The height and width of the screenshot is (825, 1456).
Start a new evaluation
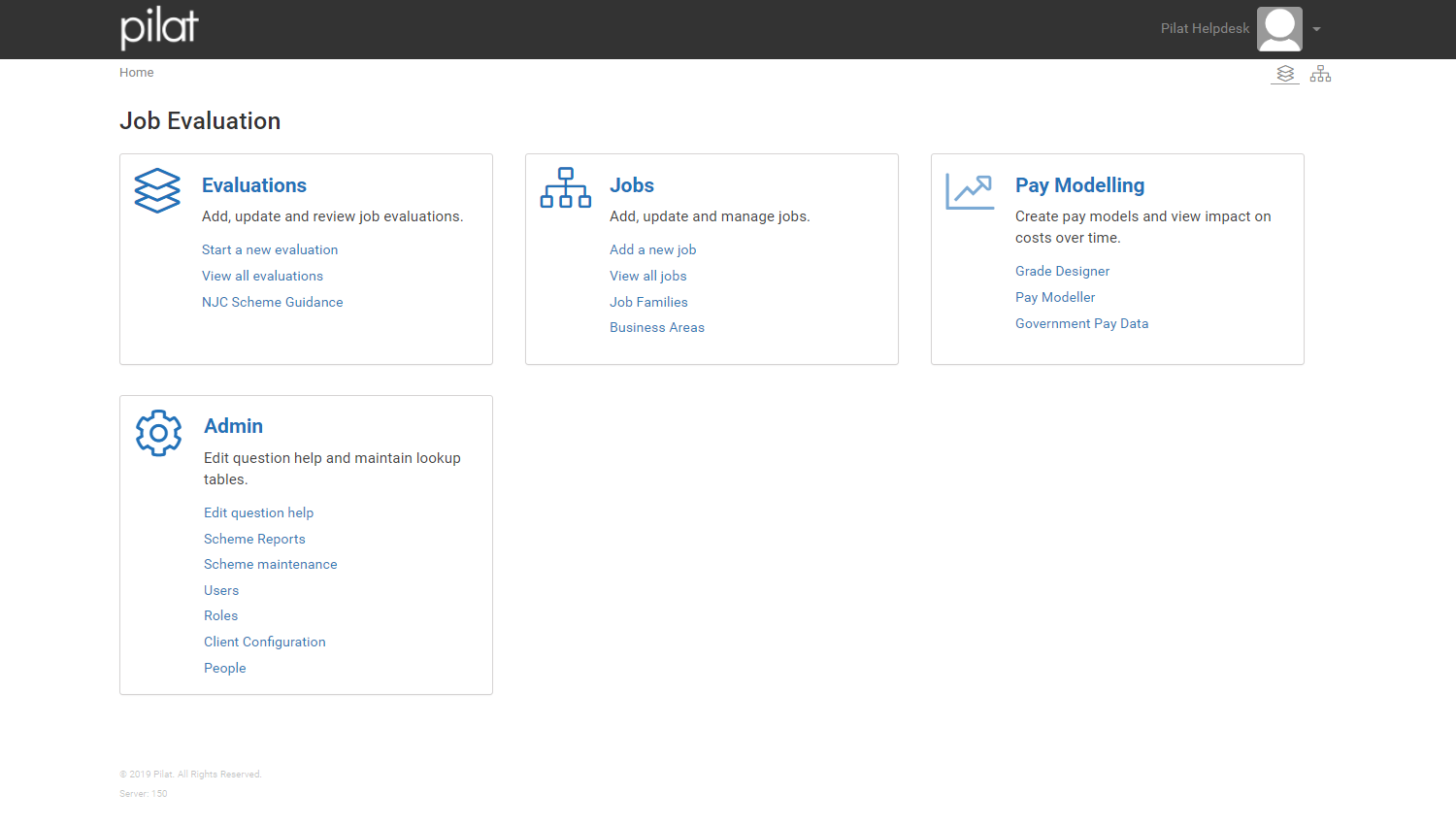point(270,249)
